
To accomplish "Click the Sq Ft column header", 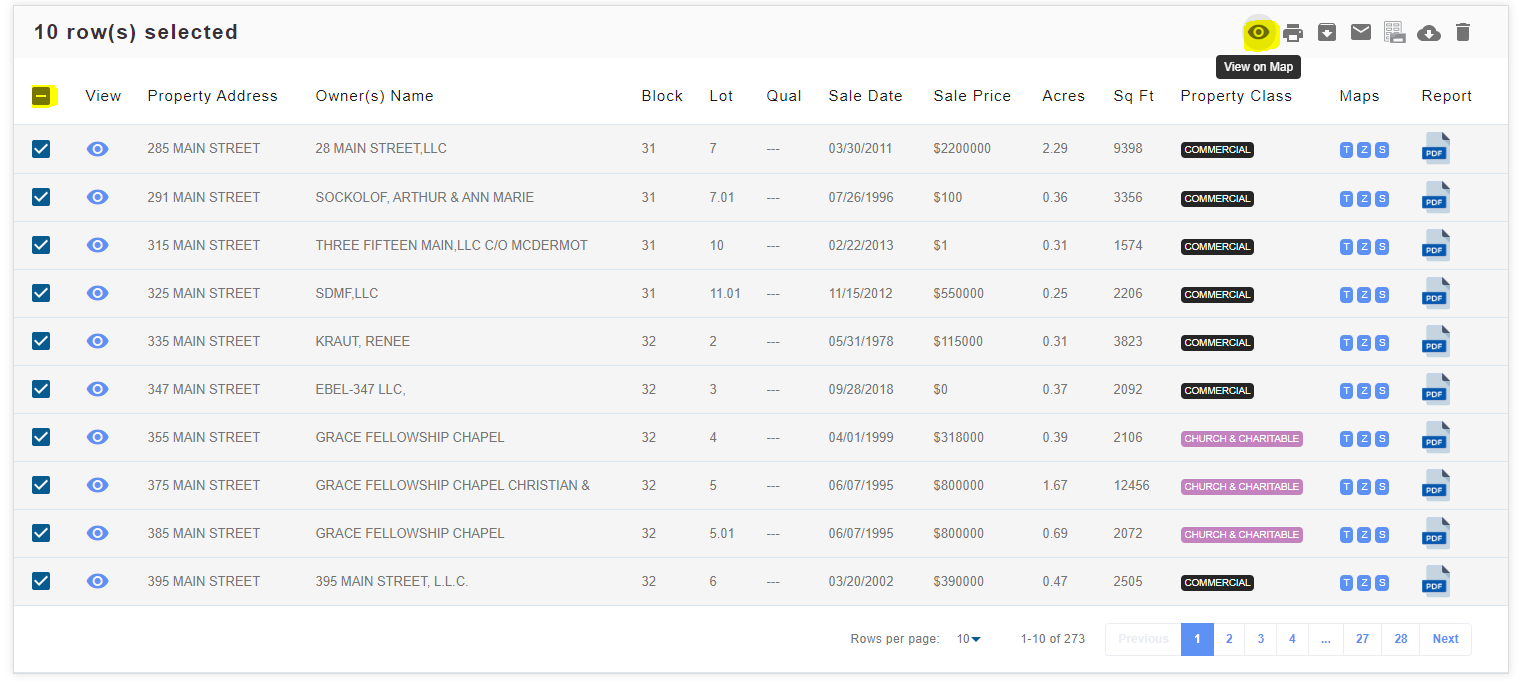I will click(1134, 96).
